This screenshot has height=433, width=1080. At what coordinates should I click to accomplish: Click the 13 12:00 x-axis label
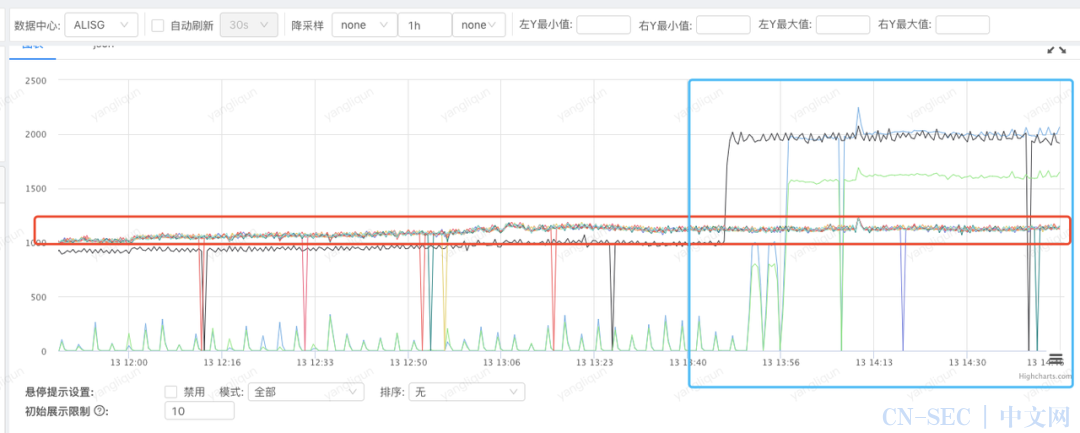click(127, 361)
